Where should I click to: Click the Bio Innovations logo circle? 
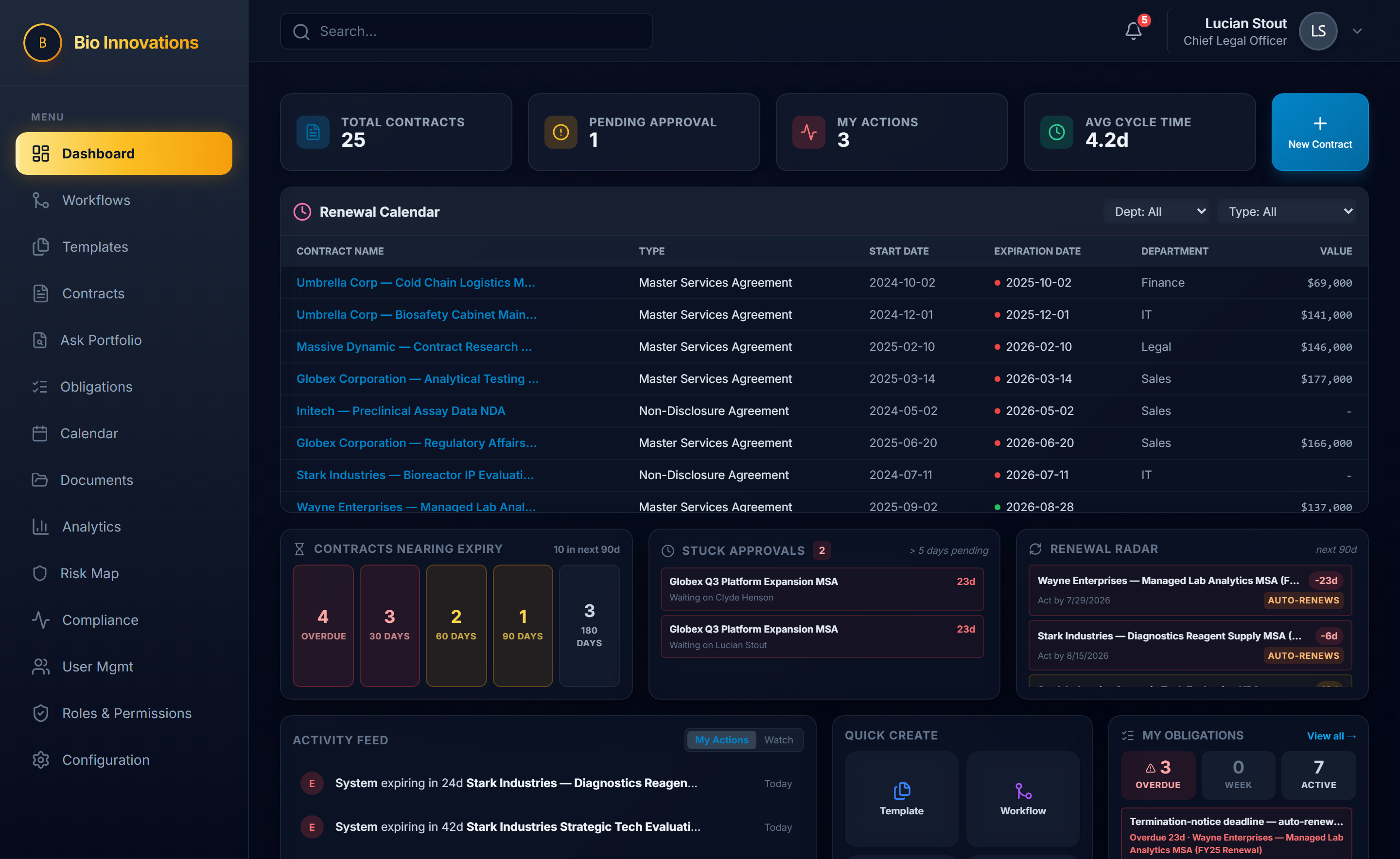(43, 43)
